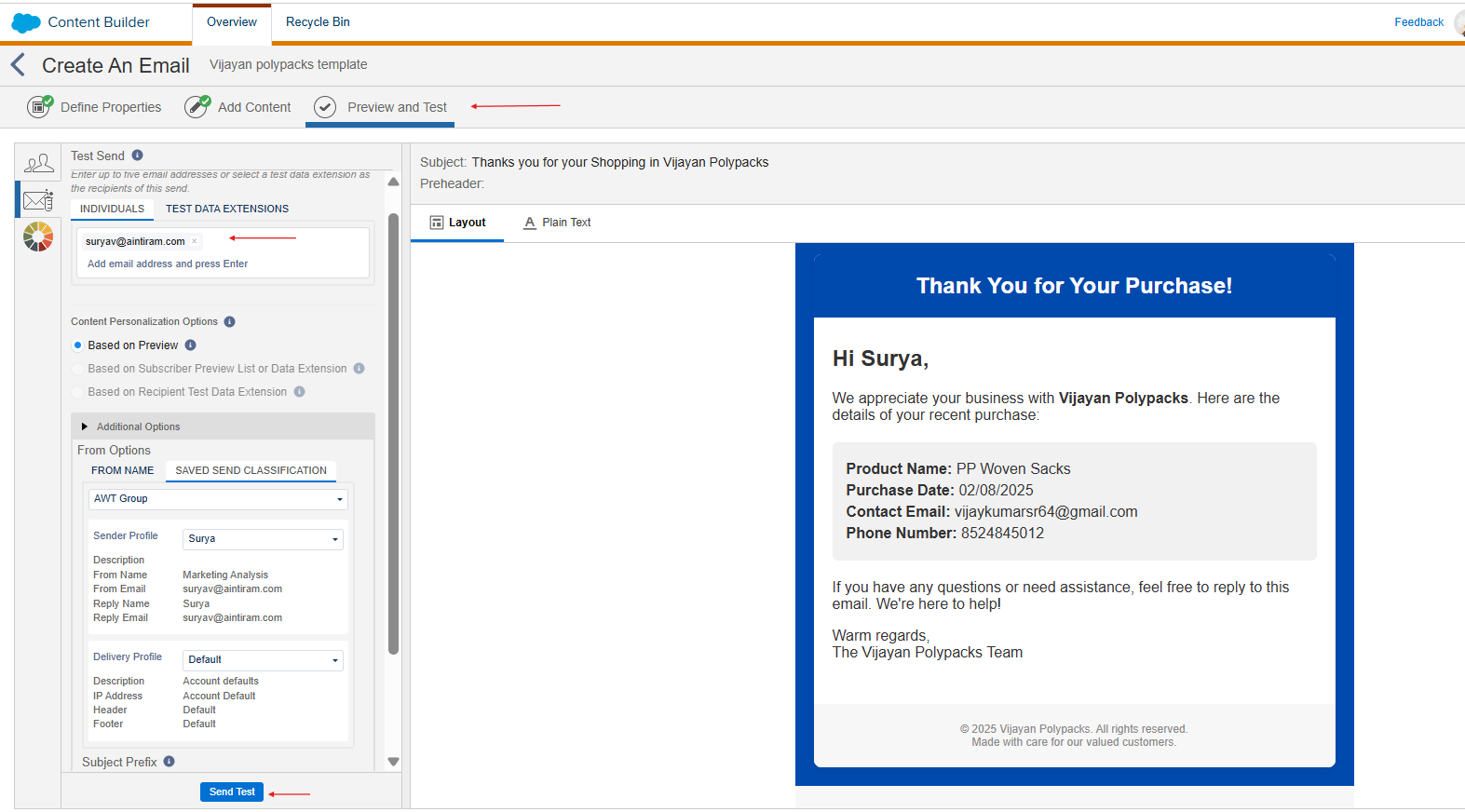Select the Based on Preview radio option
The width and height of the screenshot is (1465, 812).
[x=78, y=345]
